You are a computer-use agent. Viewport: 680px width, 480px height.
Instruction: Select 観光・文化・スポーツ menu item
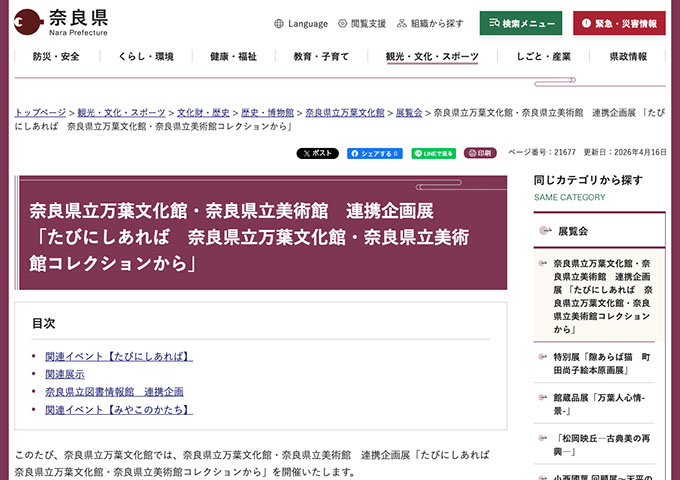point(432,56)
